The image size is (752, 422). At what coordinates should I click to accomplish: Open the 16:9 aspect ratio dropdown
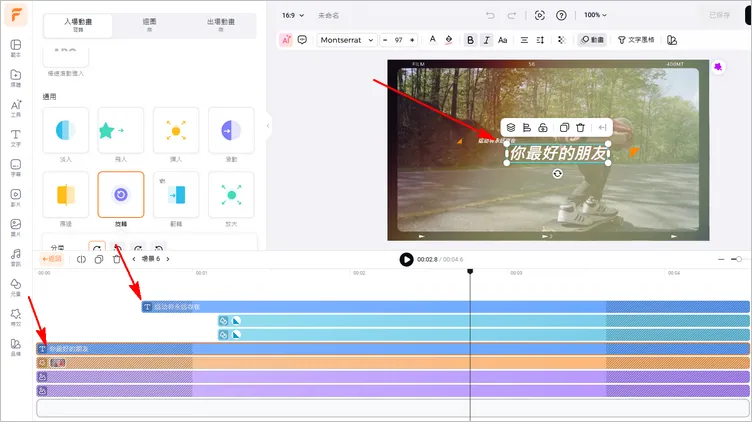(x=293, y=15)
